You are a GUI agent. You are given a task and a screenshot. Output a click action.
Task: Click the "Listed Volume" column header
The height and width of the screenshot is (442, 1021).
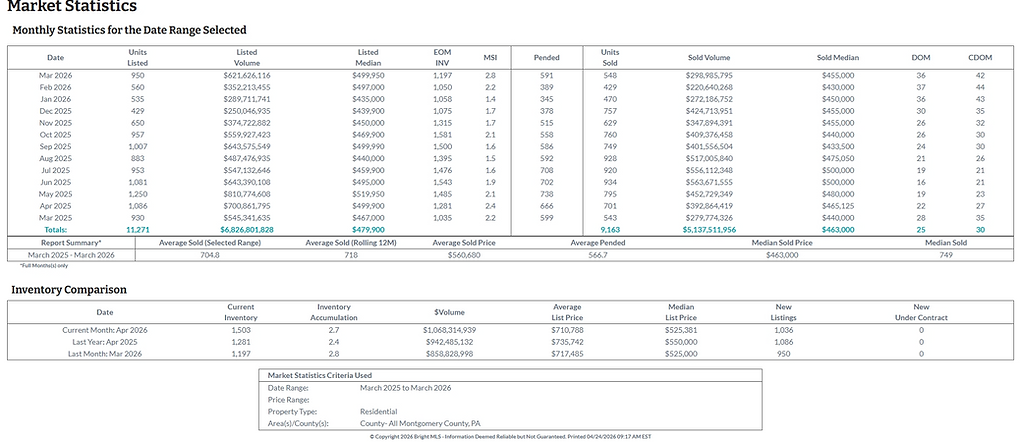pyautogui.click(x=247, y=57)
